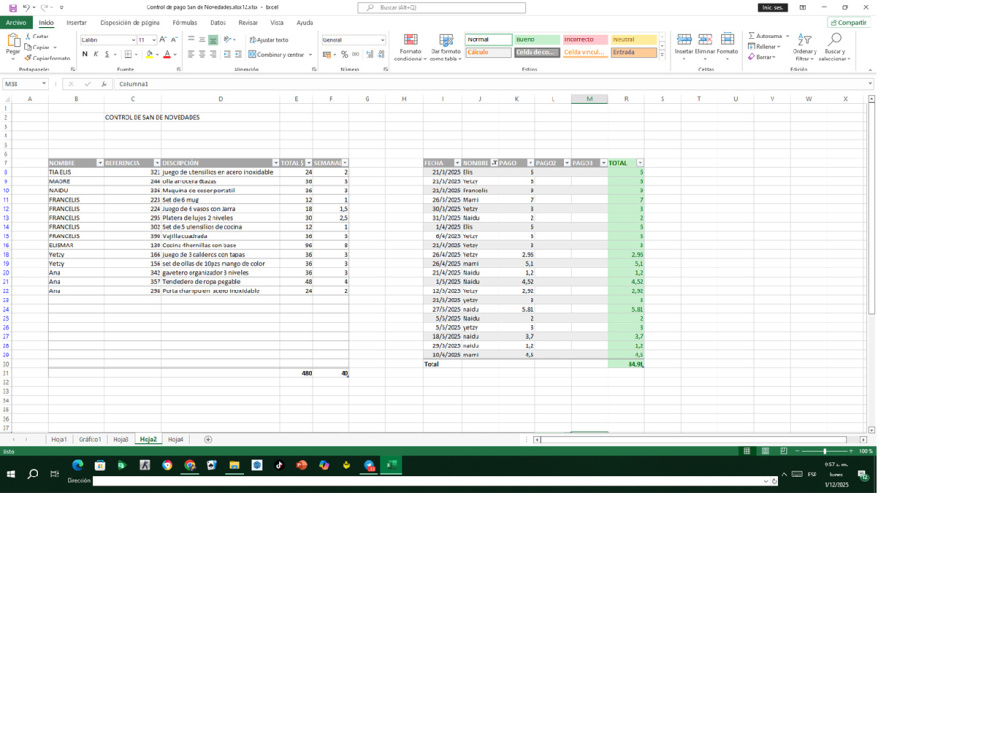Open Formato condicional menu
This screenshot has width=1000, height=750.
tap(410, 48)
